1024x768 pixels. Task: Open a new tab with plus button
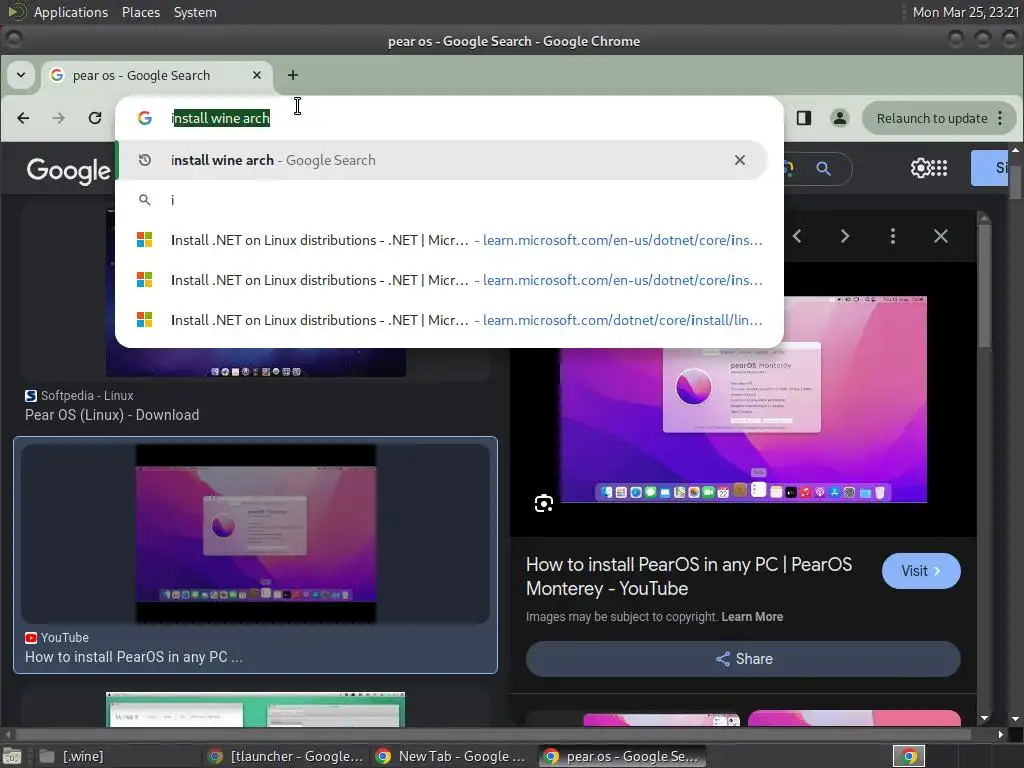[293, 75]
